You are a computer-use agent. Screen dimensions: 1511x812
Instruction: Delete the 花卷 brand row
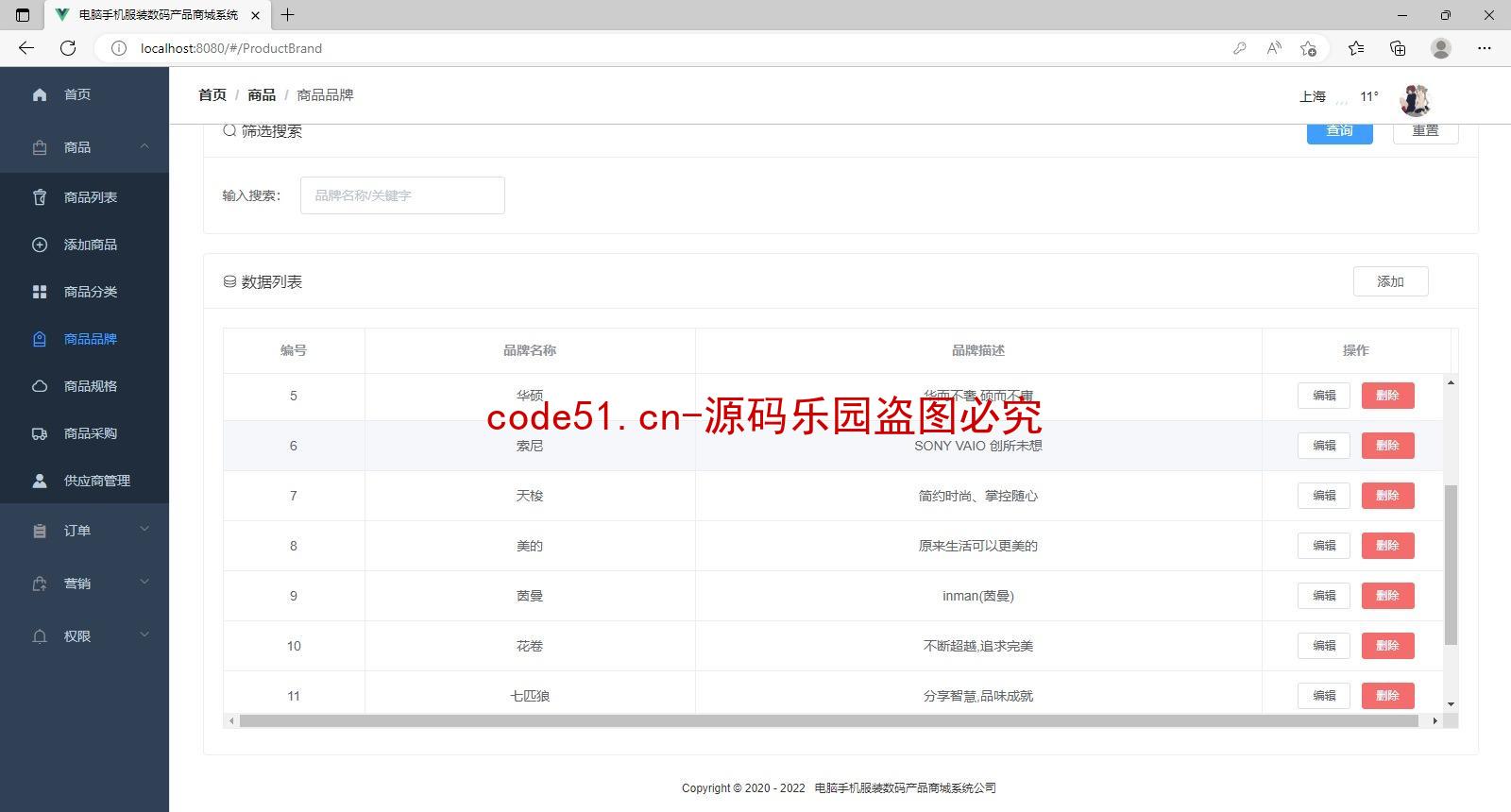(x=1387, y=646)
